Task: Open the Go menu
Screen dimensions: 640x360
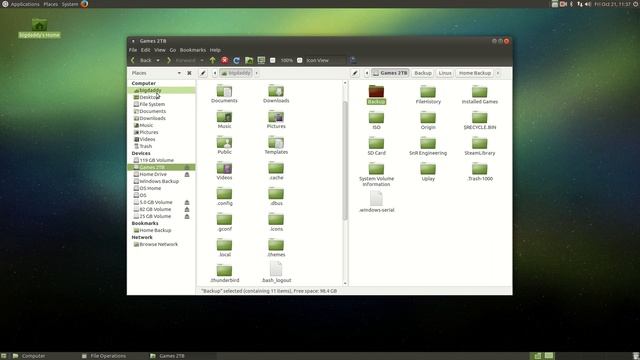Action: tap(173, 50)
